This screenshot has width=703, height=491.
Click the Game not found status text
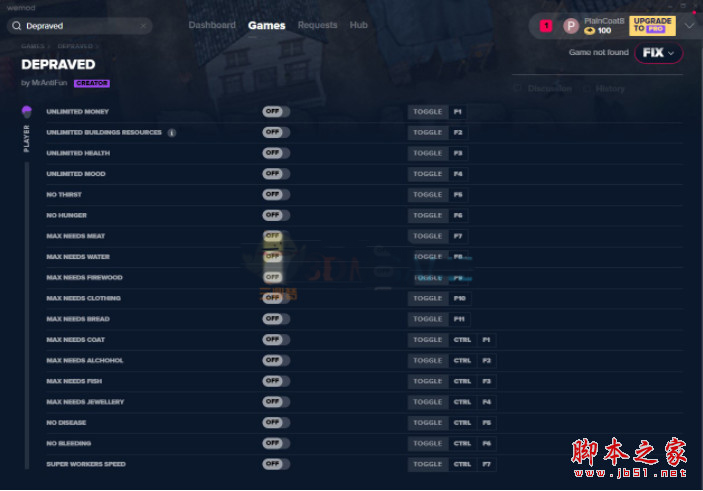point(599,52)
